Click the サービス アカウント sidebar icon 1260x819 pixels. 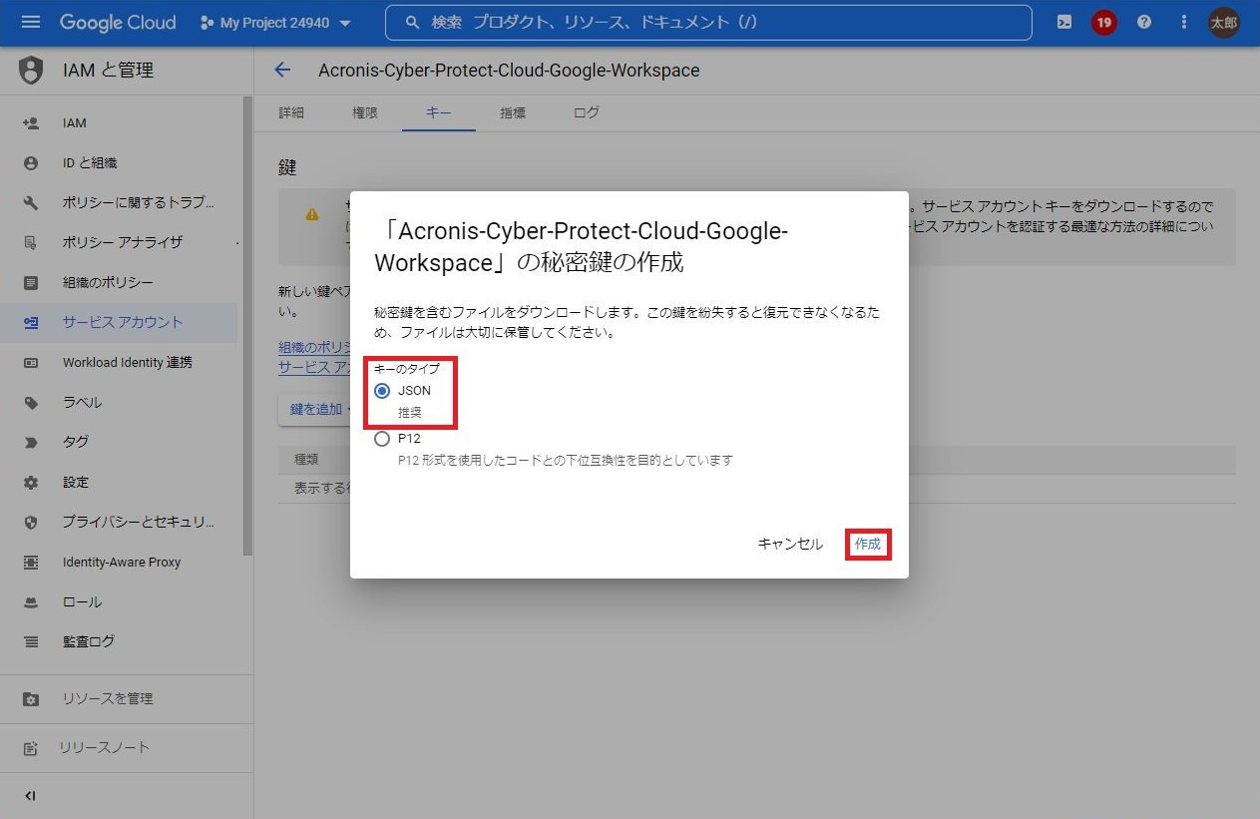click(31, 322)
